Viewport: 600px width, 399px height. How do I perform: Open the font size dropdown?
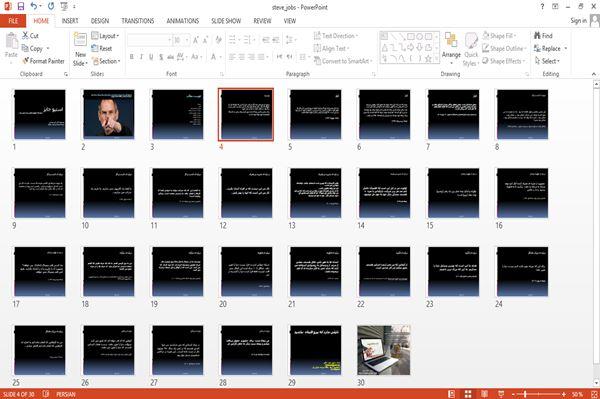pos(187,40)
